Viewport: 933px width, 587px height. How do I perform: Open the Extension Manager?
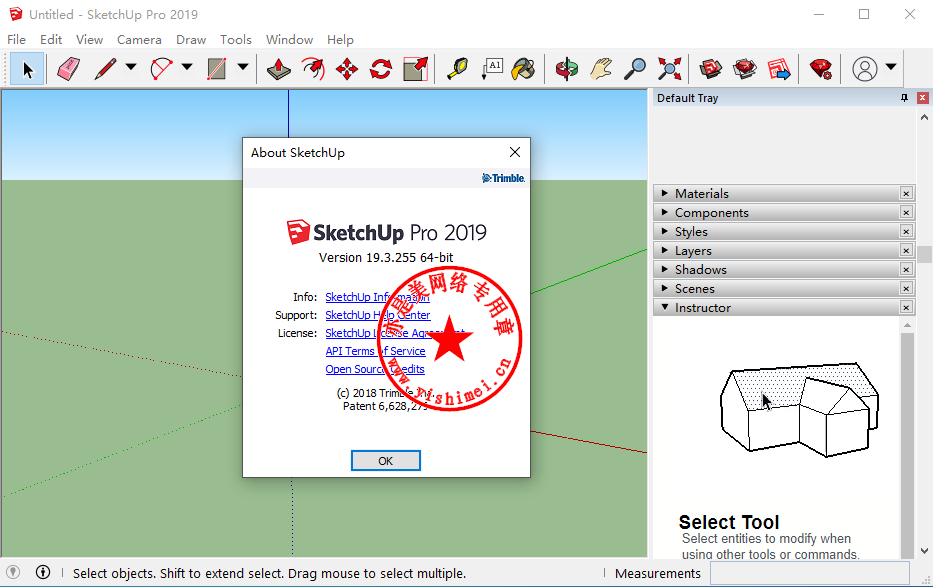tap(821, 69)
